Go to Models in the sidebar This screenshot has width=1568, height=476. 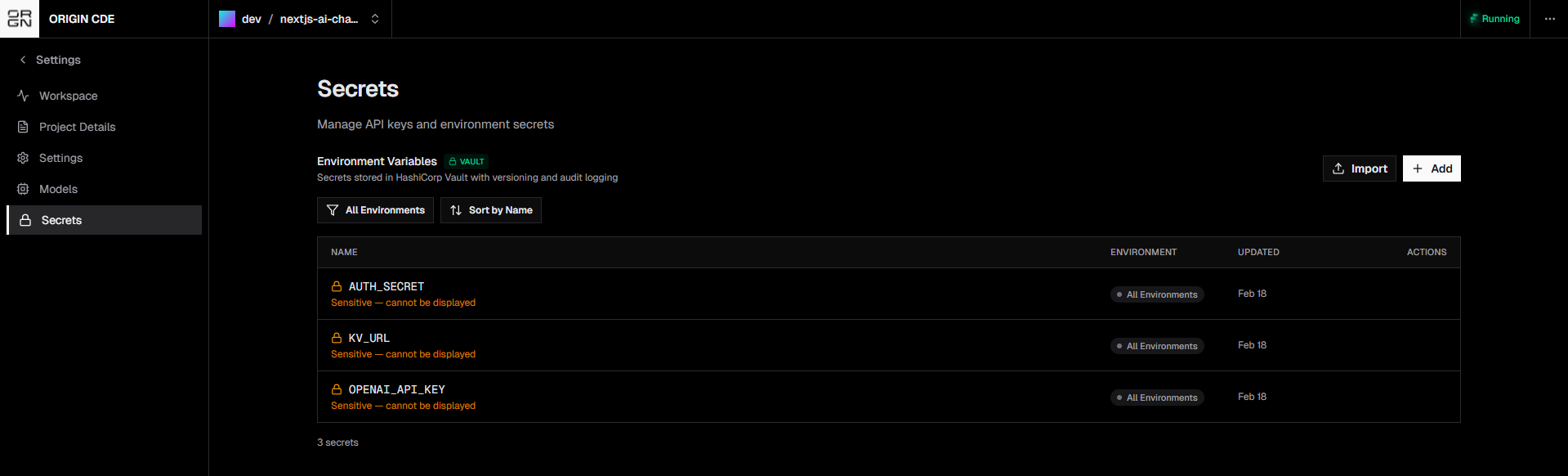tap(59, 189)
